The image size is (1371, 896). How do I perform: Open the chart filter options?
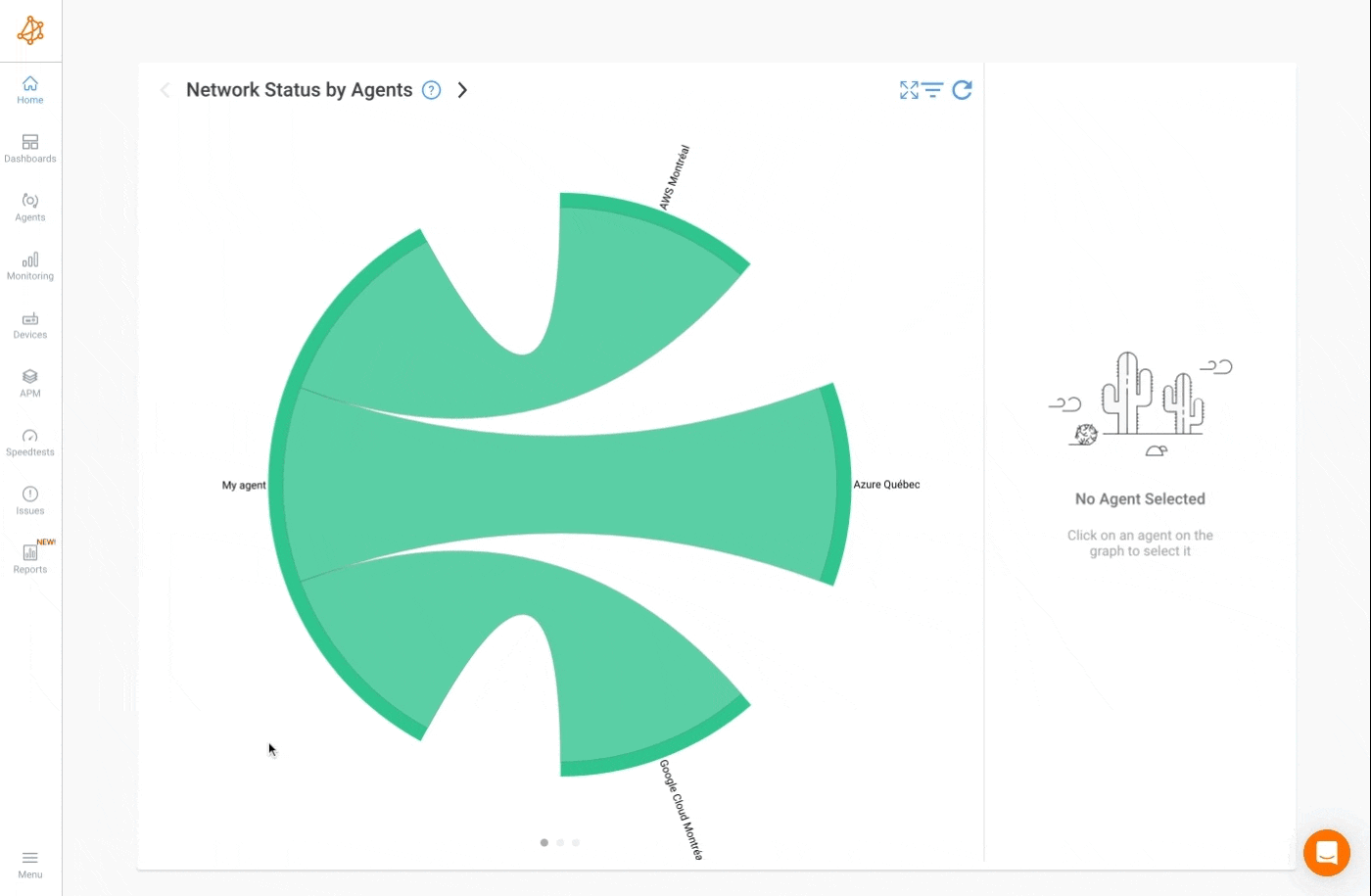[933, 89]
